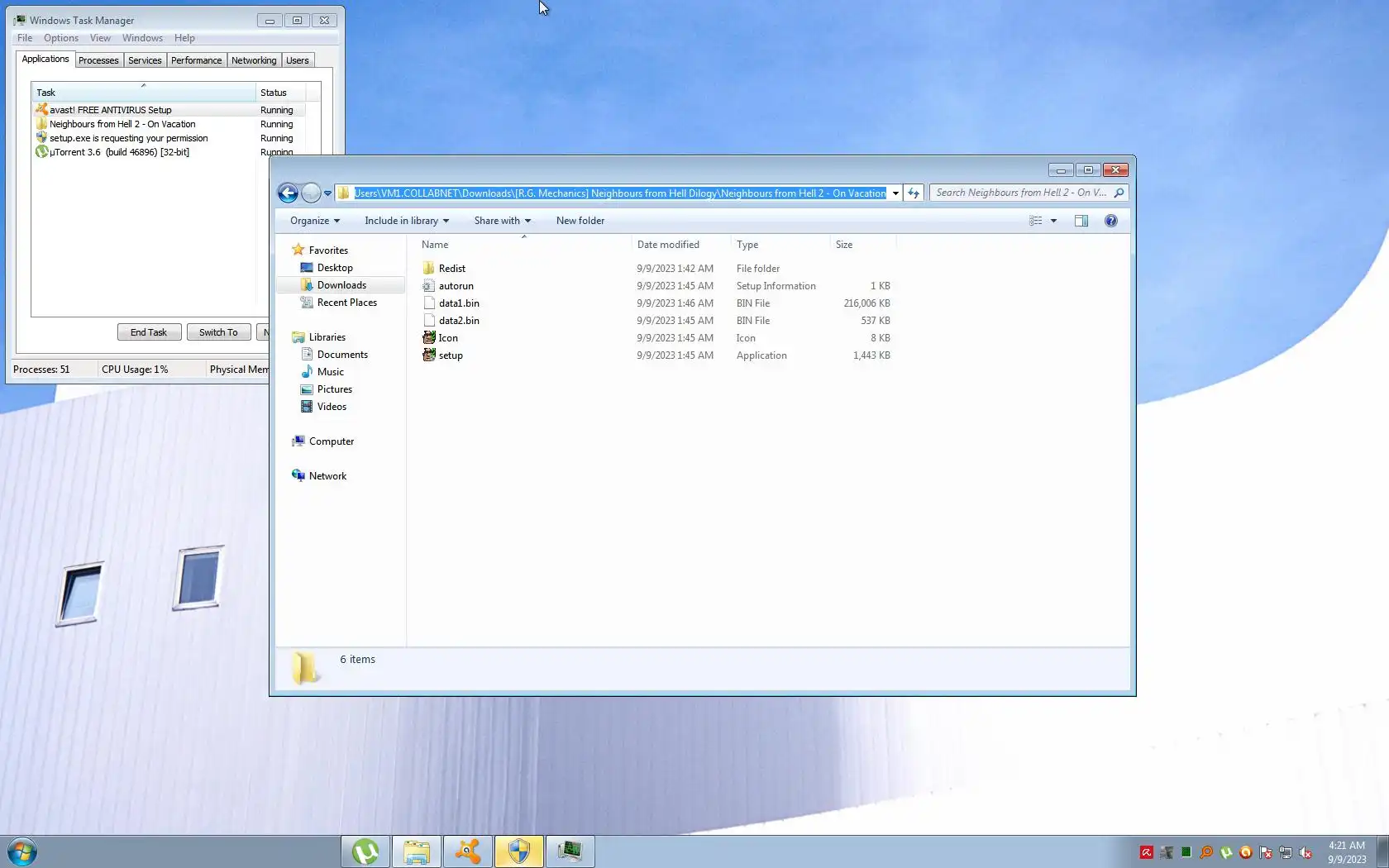The width and height of the screenshot is (1389, 868).
Task: Select the data2.bin file icon
Action: pyautogui.click(x=428, y=321)
